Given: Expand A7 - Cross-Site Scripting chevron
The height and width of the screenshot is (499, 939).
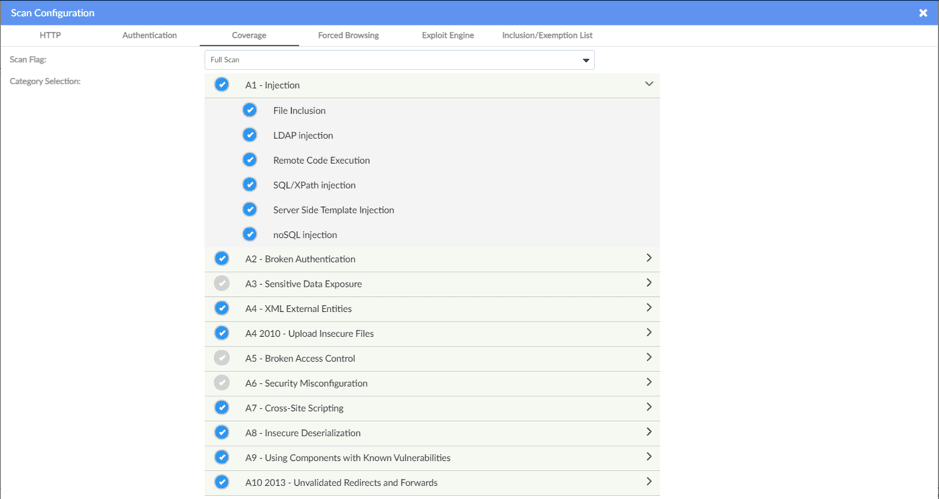Looking at the screenshot, I should [648, 407].
